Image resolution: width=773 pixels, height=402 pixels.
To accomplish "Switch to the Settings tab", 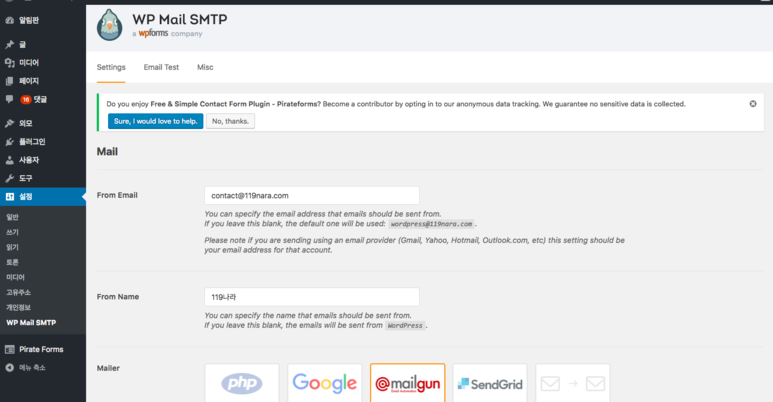I will [x=111, y=67].
